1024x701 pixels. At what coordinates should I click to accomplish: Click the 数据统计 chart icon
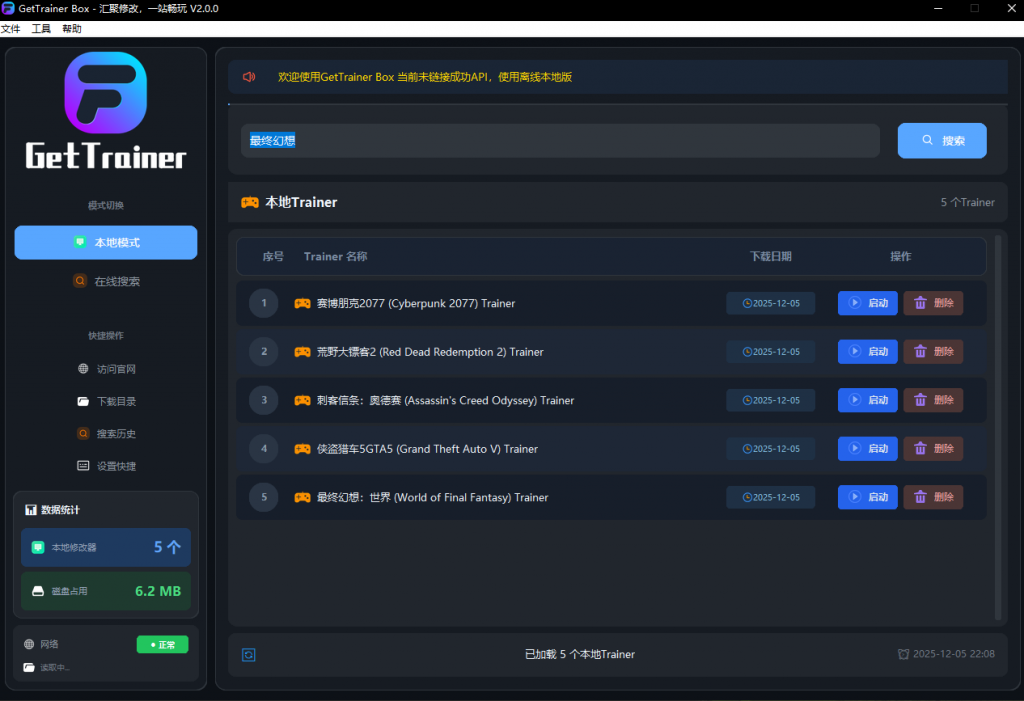tap(30, 510)
